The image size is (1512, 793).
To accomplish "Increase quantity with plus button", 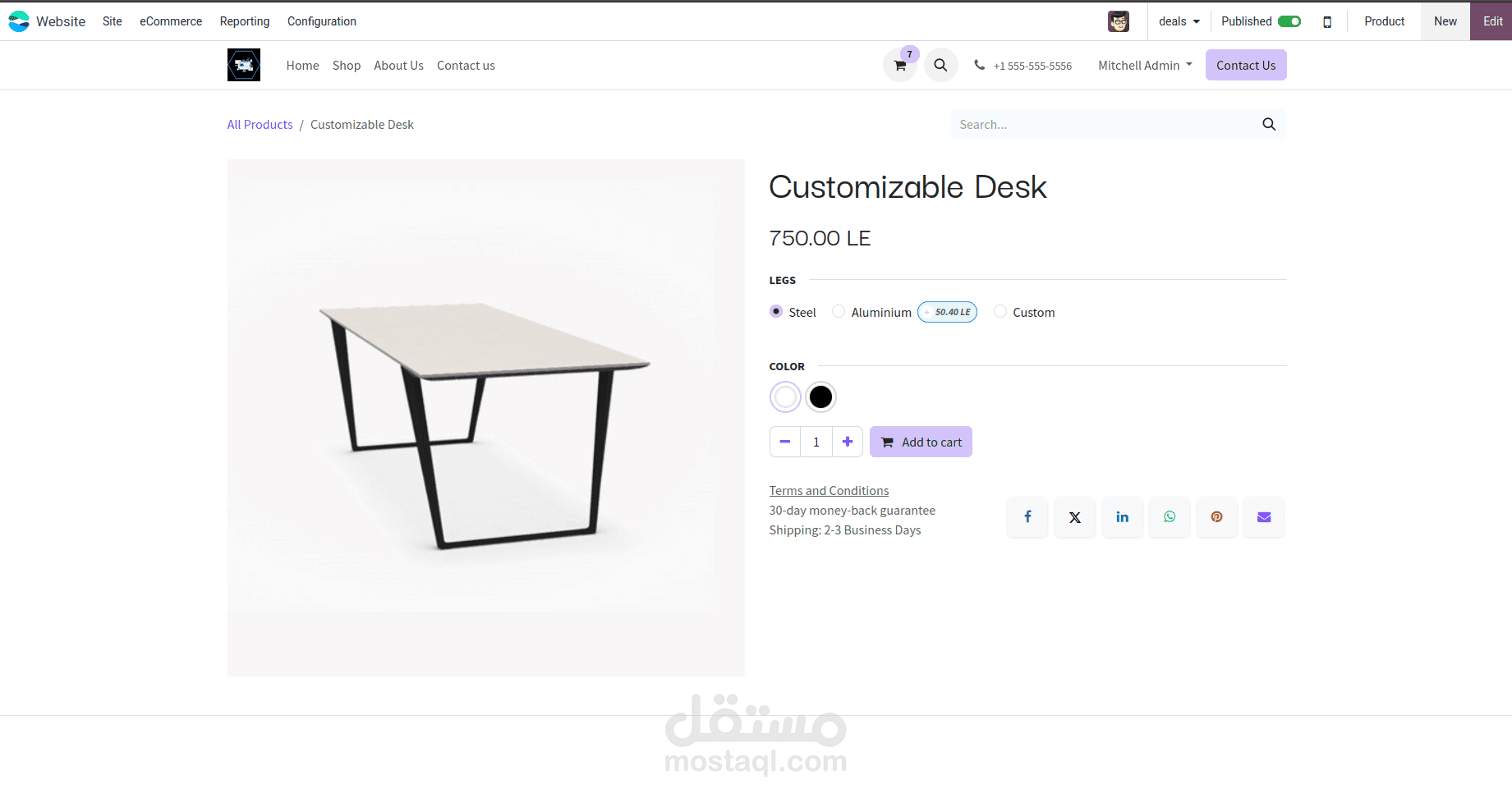I will (x=848, y=442).
